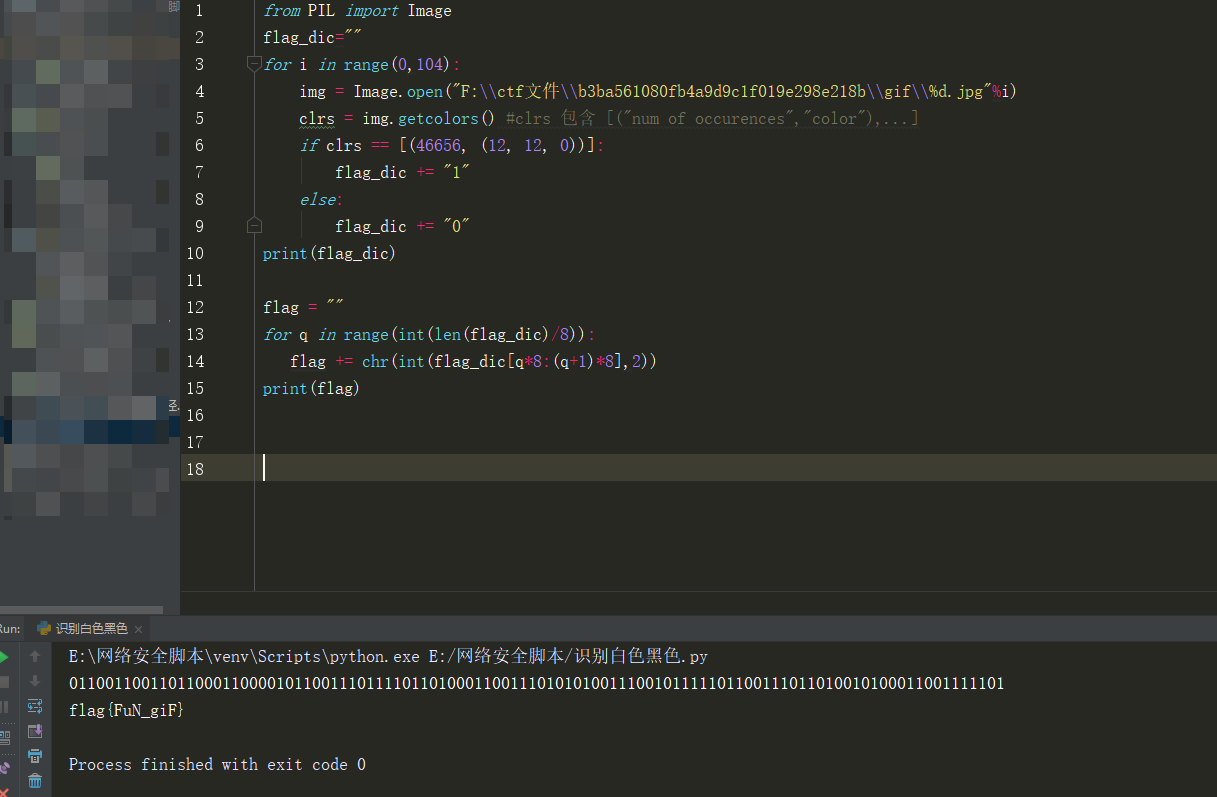Click the 'else:' keyword on line 8
The image size is (1217, 797).
click(x=321, y=200)
